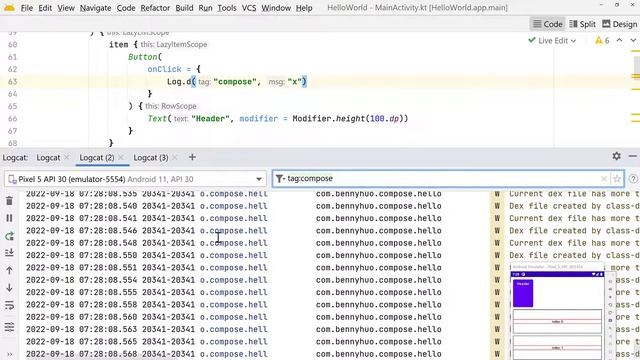Hide the Logcat tool window
This screenshot has width=640, height=360.
click(x=633, y=156)
